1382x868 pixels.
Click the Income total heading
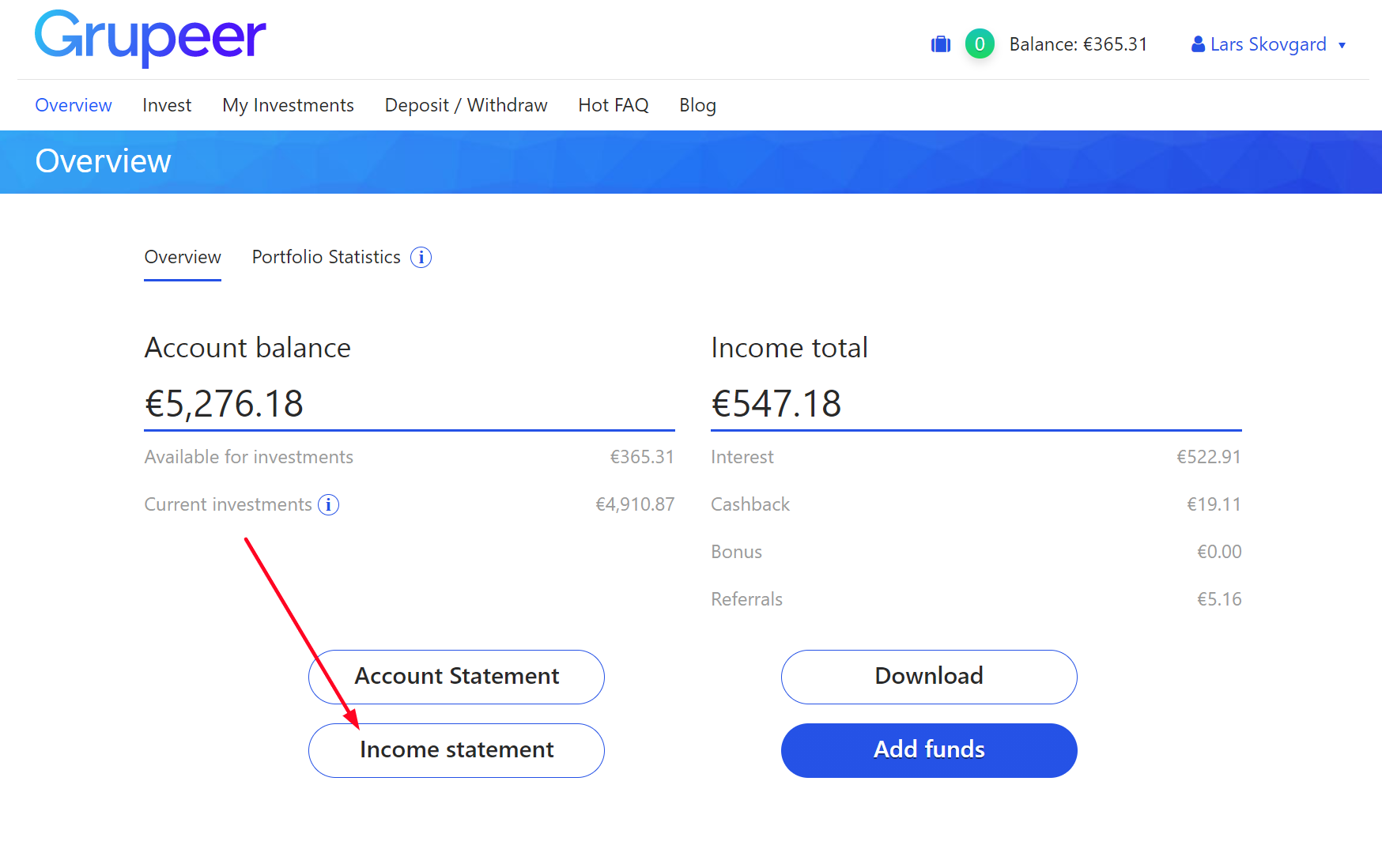[789, 348]
